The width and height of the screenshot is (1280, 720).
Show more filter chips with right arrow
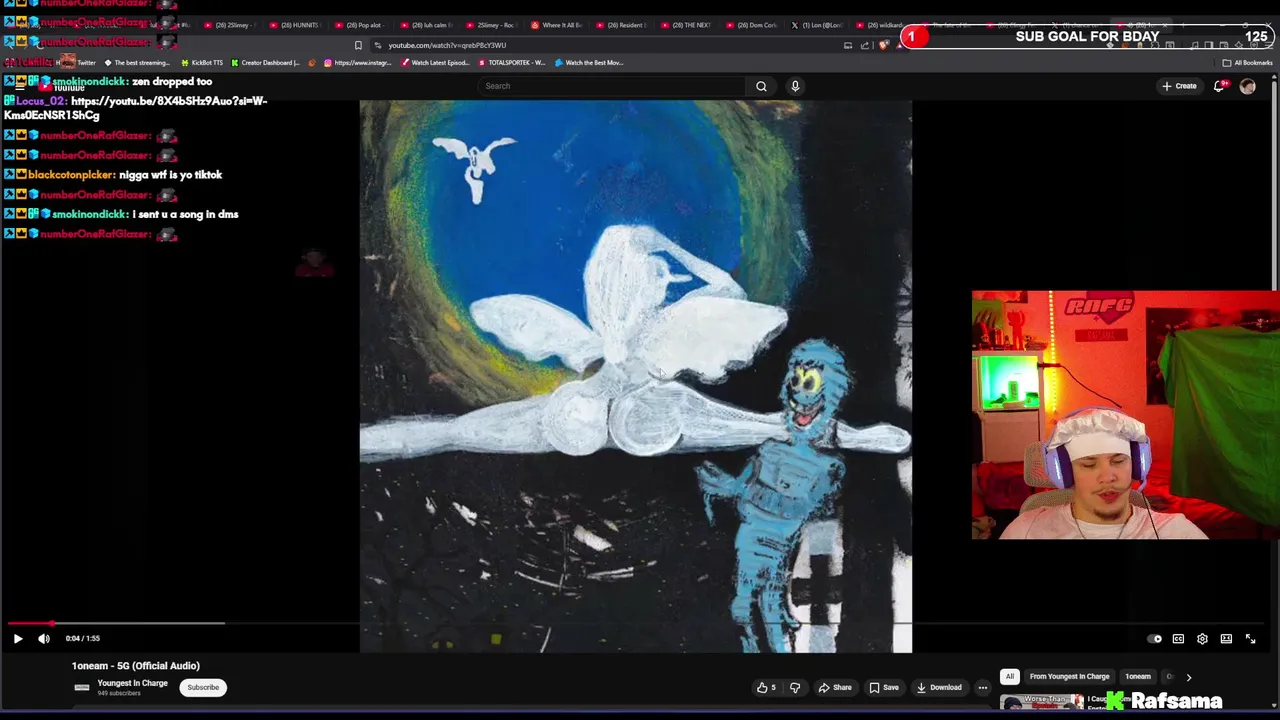1188,677
